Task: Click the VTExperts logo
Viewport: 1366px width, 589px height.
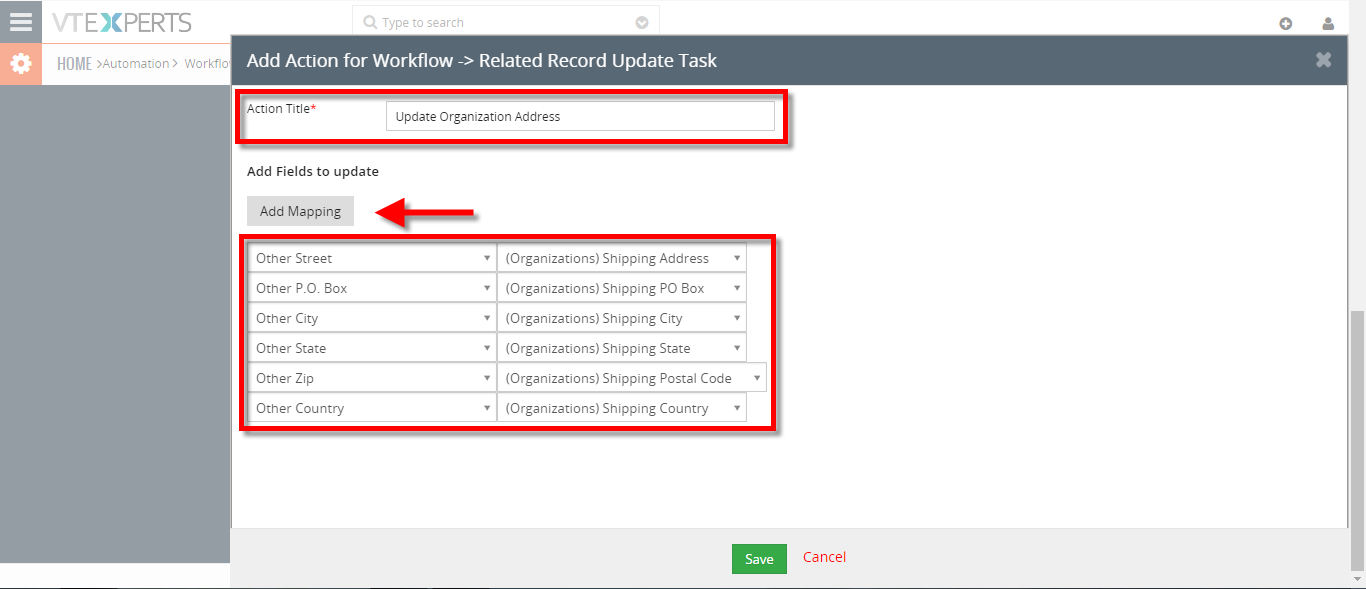Action: (122, 22)
